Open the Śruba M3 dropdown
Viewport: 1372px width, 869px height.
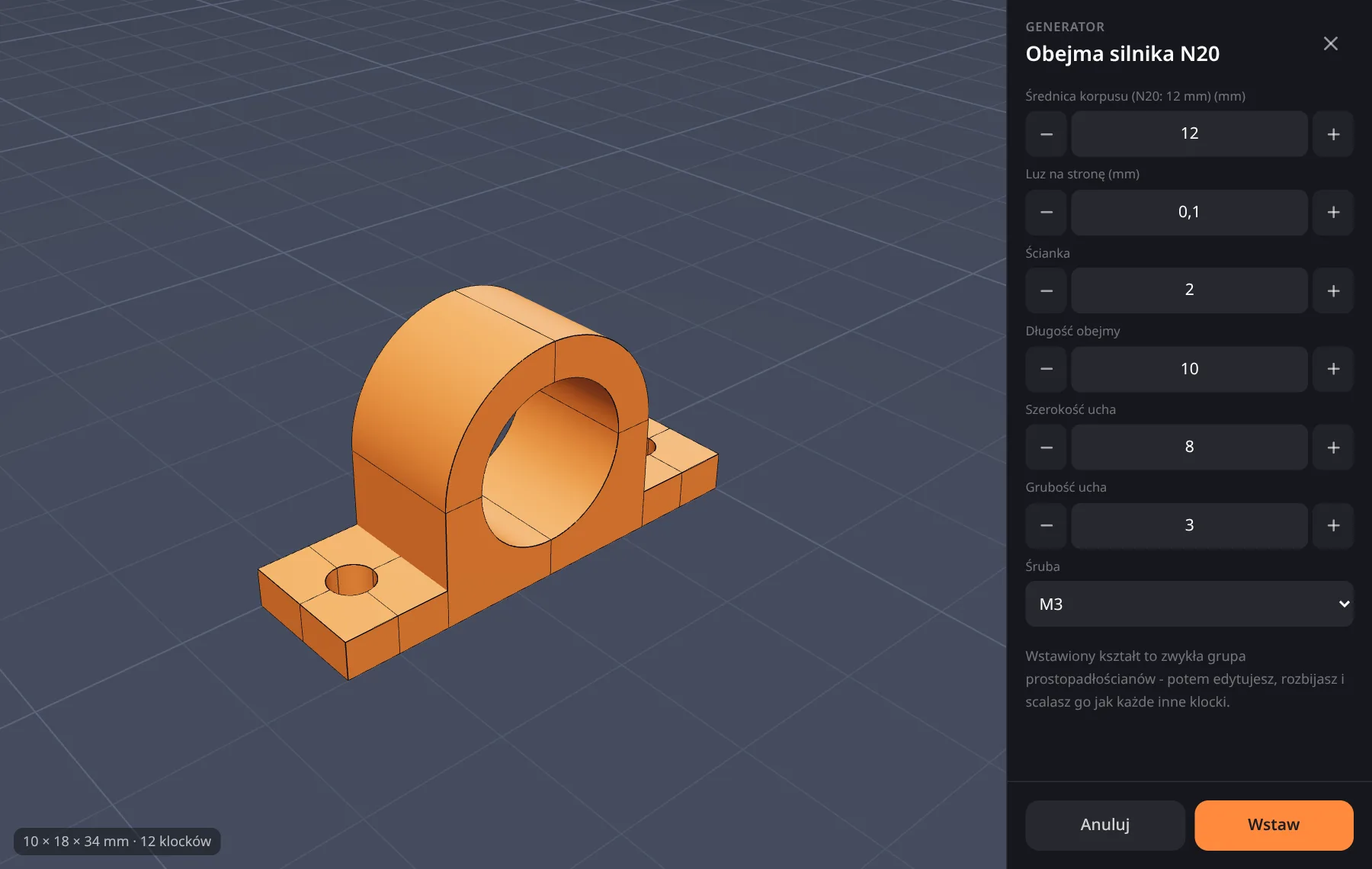[1189, 604]
